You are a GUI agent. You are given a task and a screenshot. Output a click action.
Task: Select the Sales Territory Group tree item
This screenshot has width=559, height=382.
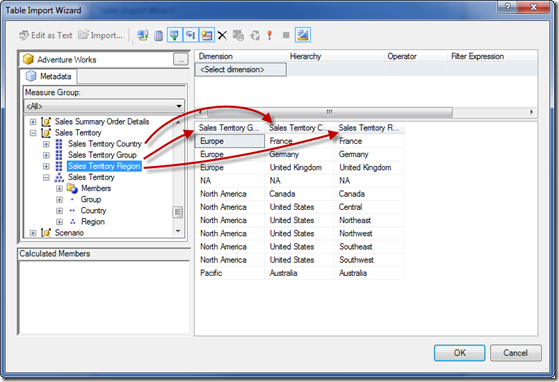pyautogui.click(x=102, y=155)
